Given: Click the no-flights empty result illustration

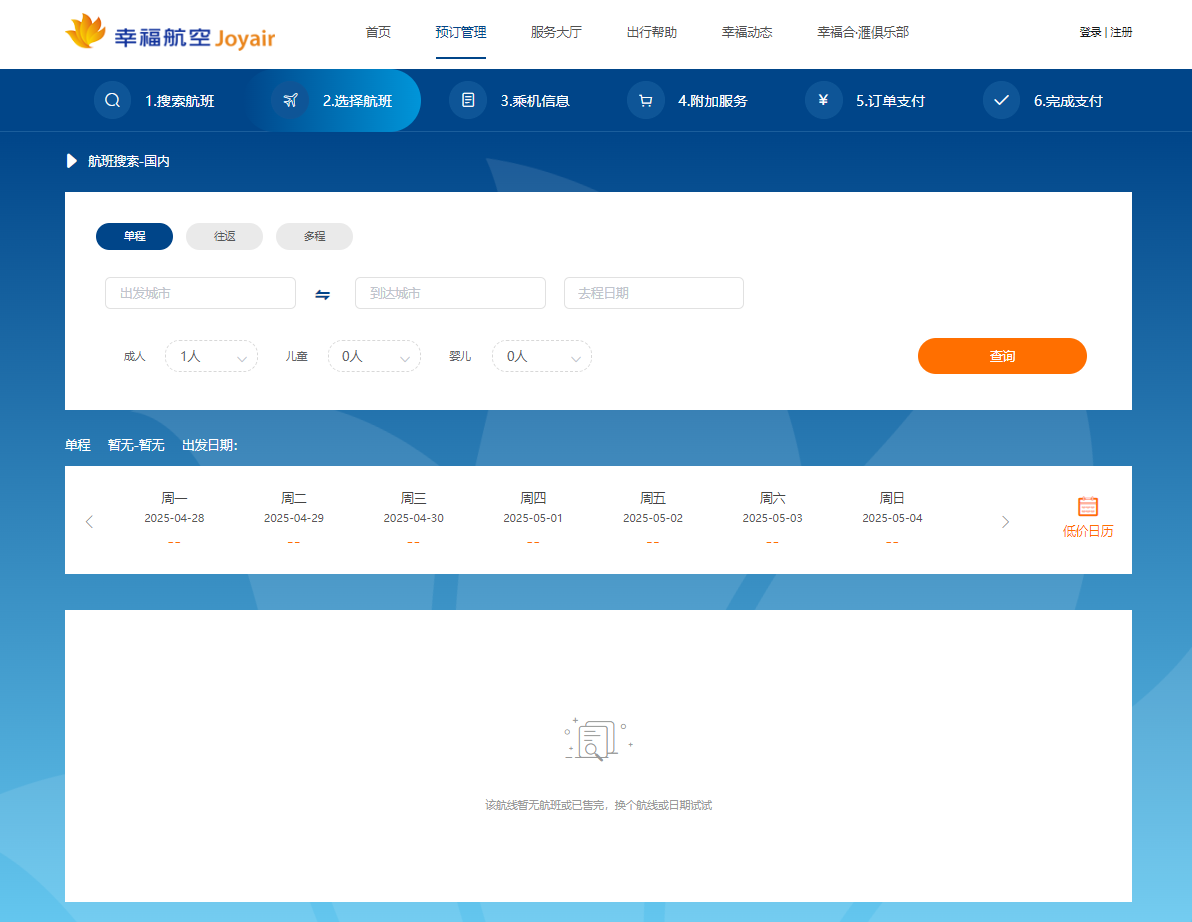Looking at the screenshot, I should pyautogui.click(x=598, y=739).
